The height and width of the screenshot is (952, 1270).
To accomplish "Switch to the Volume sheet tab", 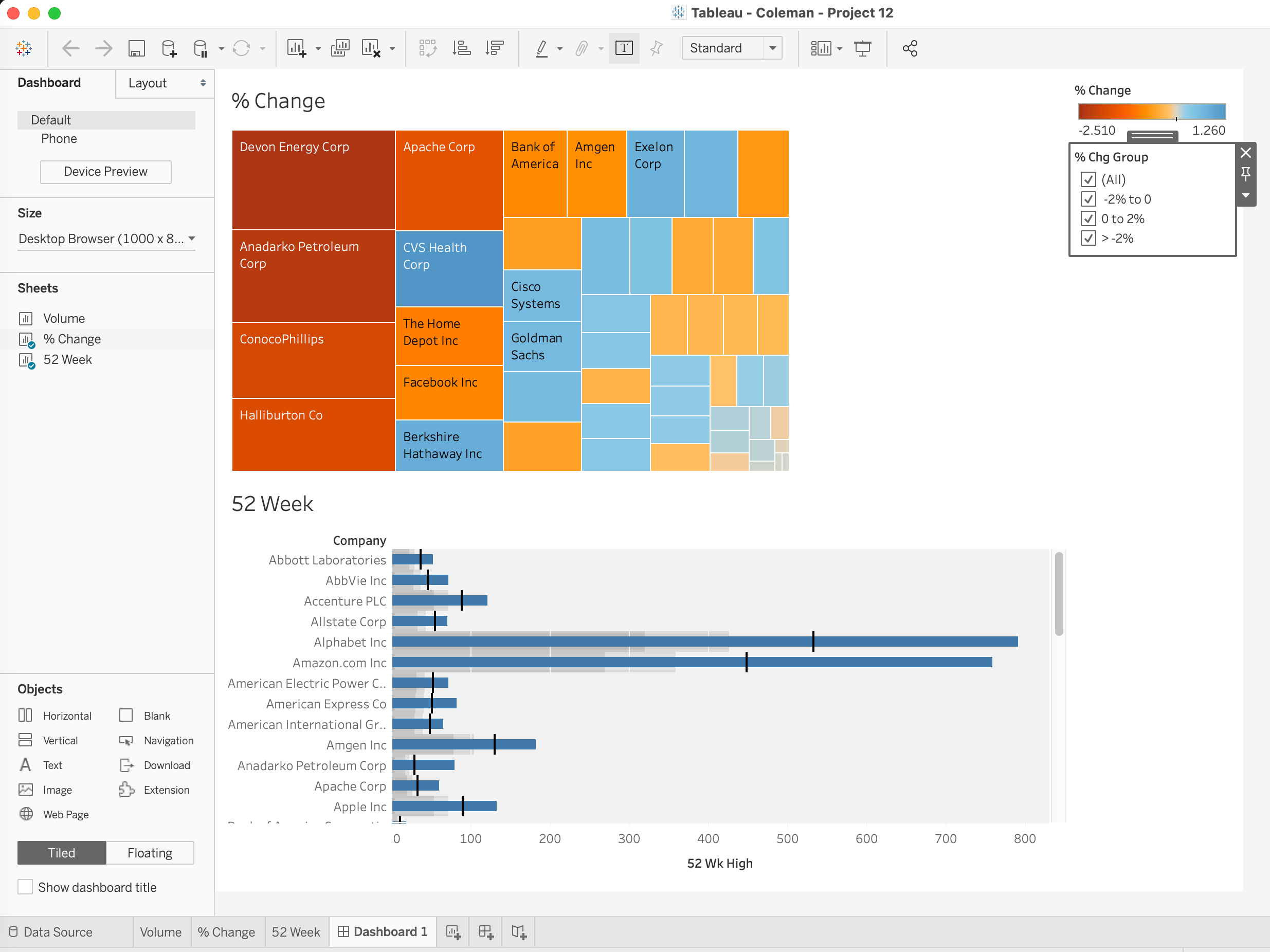I will (x=161, y=932).
